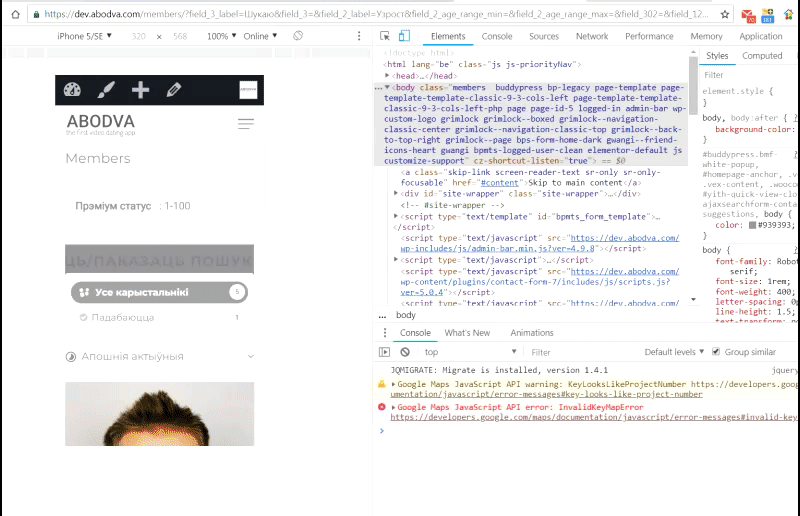Show the console sidebar icon

(384, 352)
